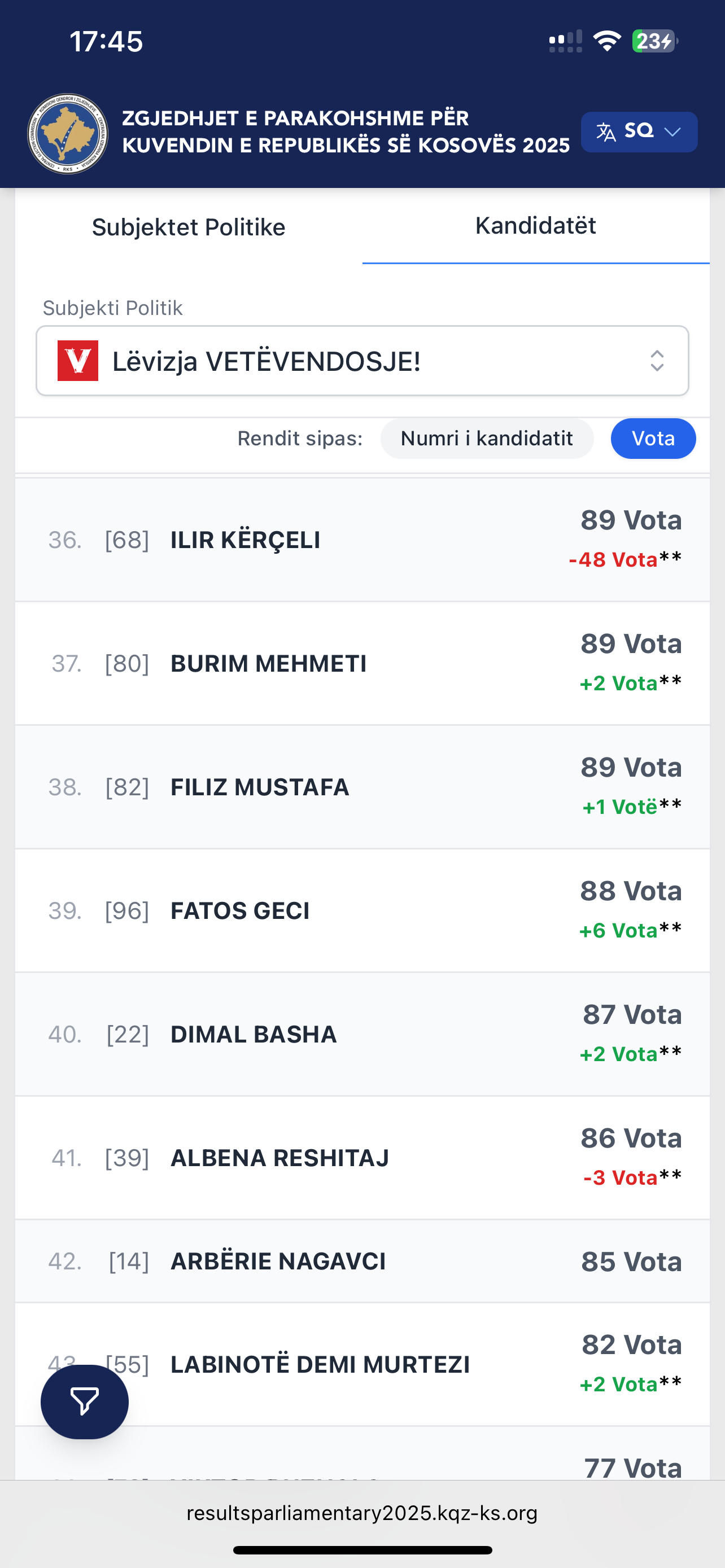The image size is (725, 1568).
Task: Click the red Vetëvendosje party logo
Action: pos(78,360)
